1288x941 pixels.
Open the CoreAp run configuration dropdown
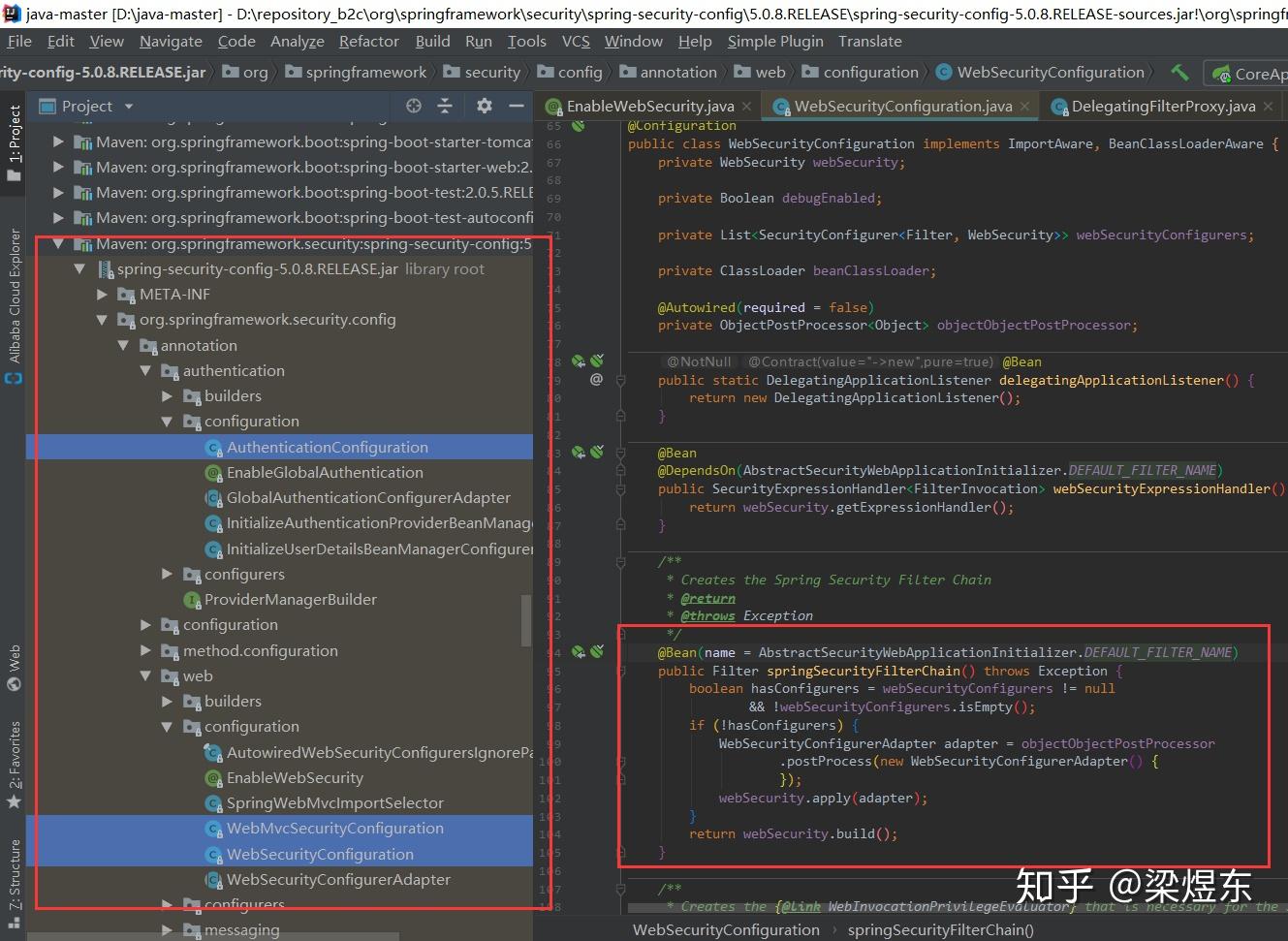pyautogui.click(x=1248, y=74)
